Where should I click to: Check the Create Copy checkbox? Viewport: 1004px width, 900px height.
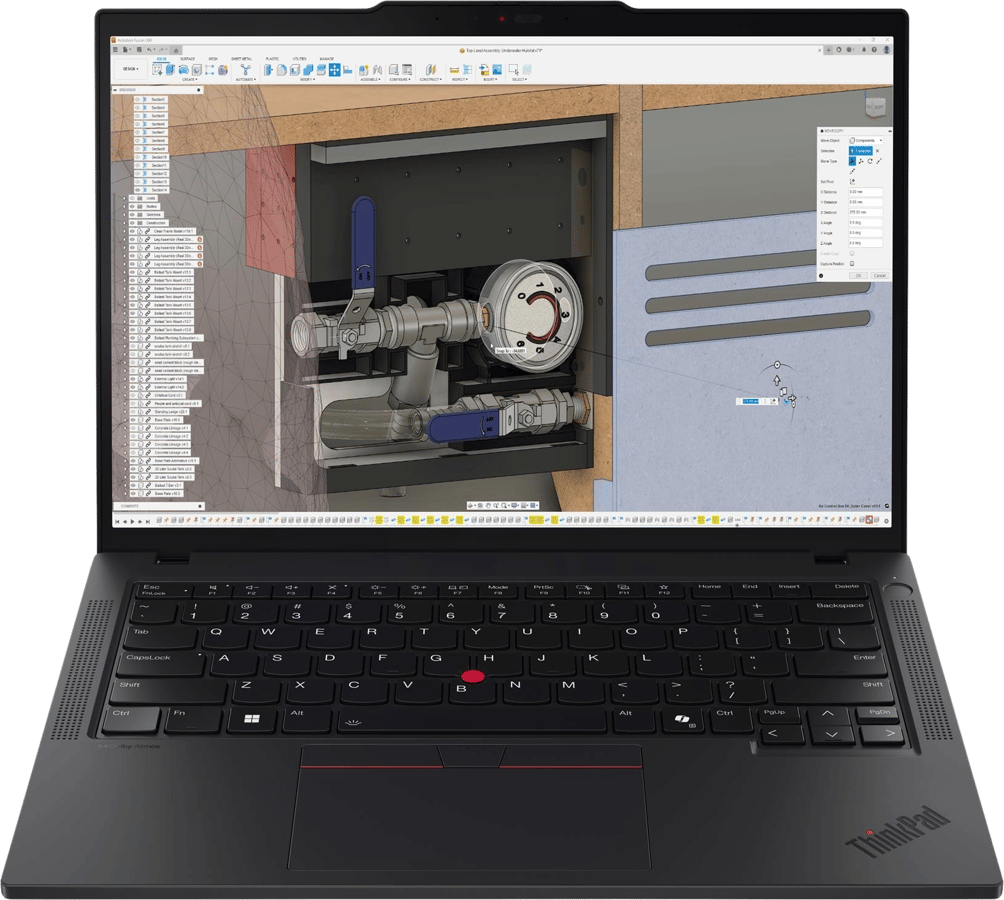tap(852, 253)
